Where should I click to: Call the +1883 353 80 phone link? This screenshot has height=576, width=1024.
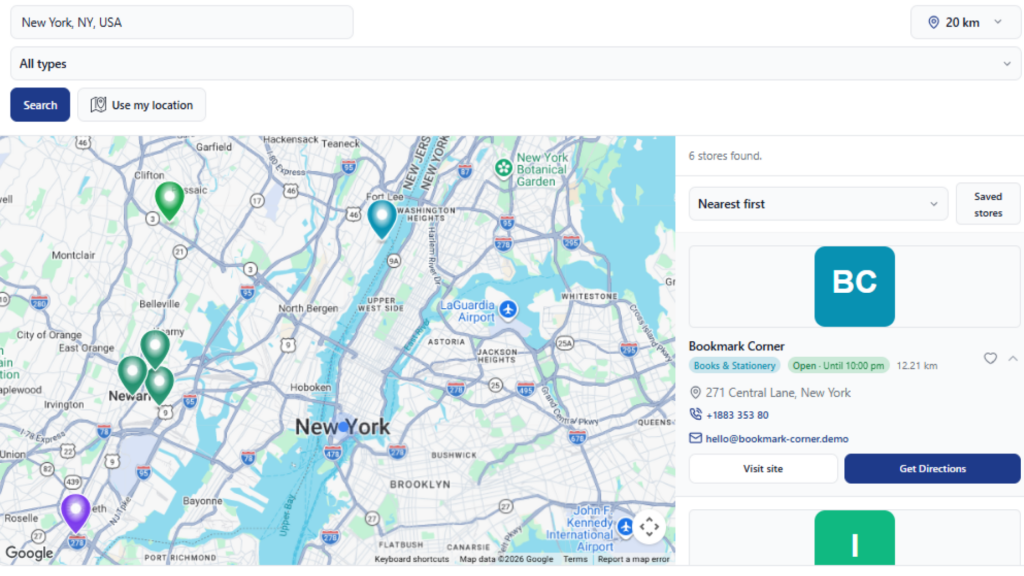[737, 415]
